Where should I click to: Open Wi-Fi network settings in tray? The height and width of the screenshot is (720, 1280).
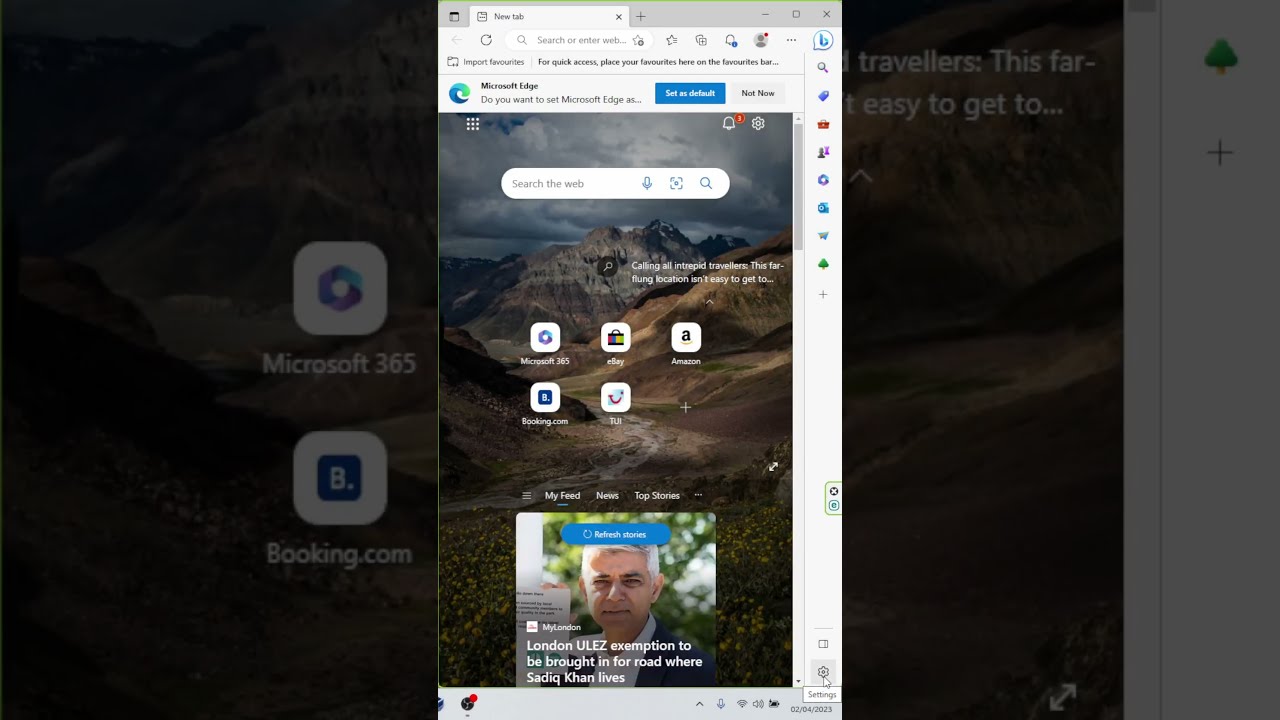pyautogui.click(x=742, y=704)
